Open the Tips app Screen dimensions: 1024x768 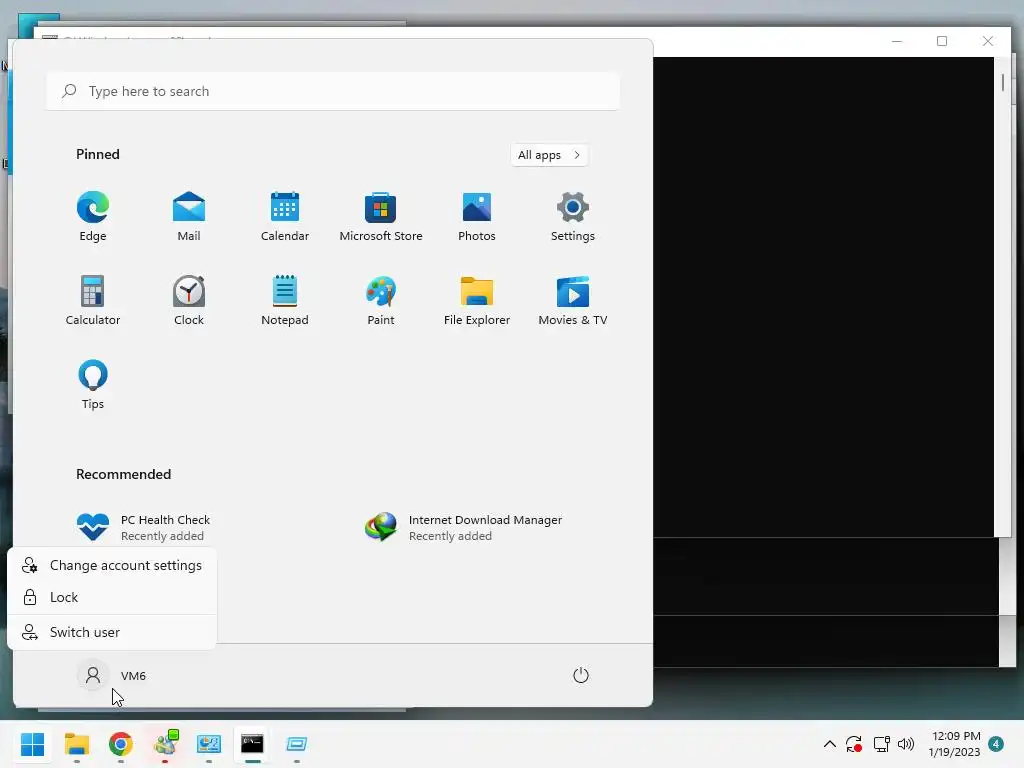pyautogui.click(x=93, y=385)
